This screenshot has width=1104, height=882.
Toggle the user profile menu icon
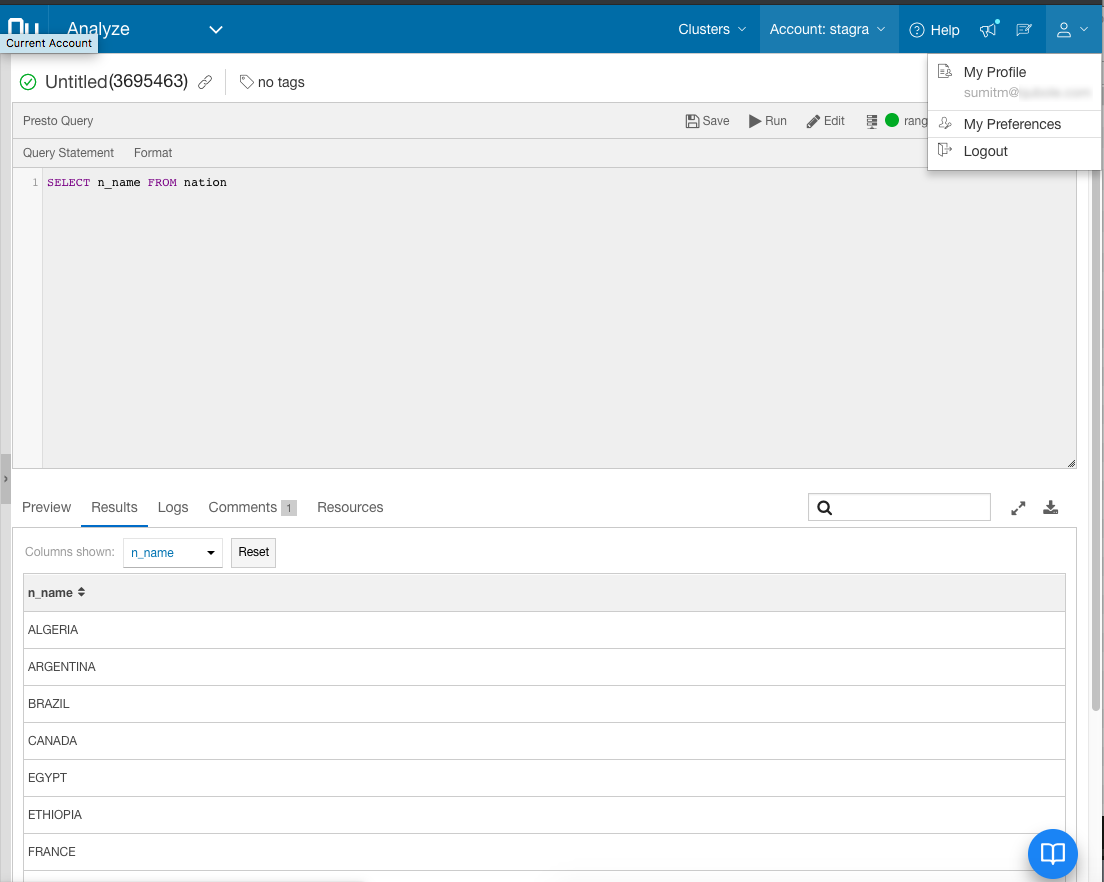tap(1072, 30)
